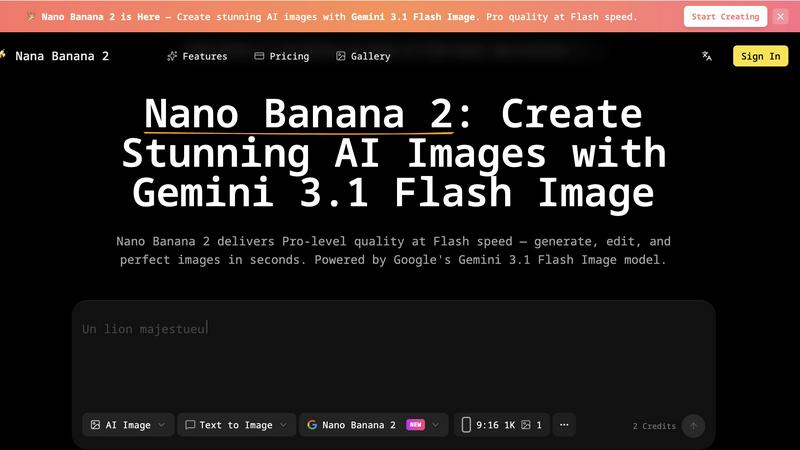Click the '2 Credits' label
The image size is (800, 450).
click(x=654, y=426)
